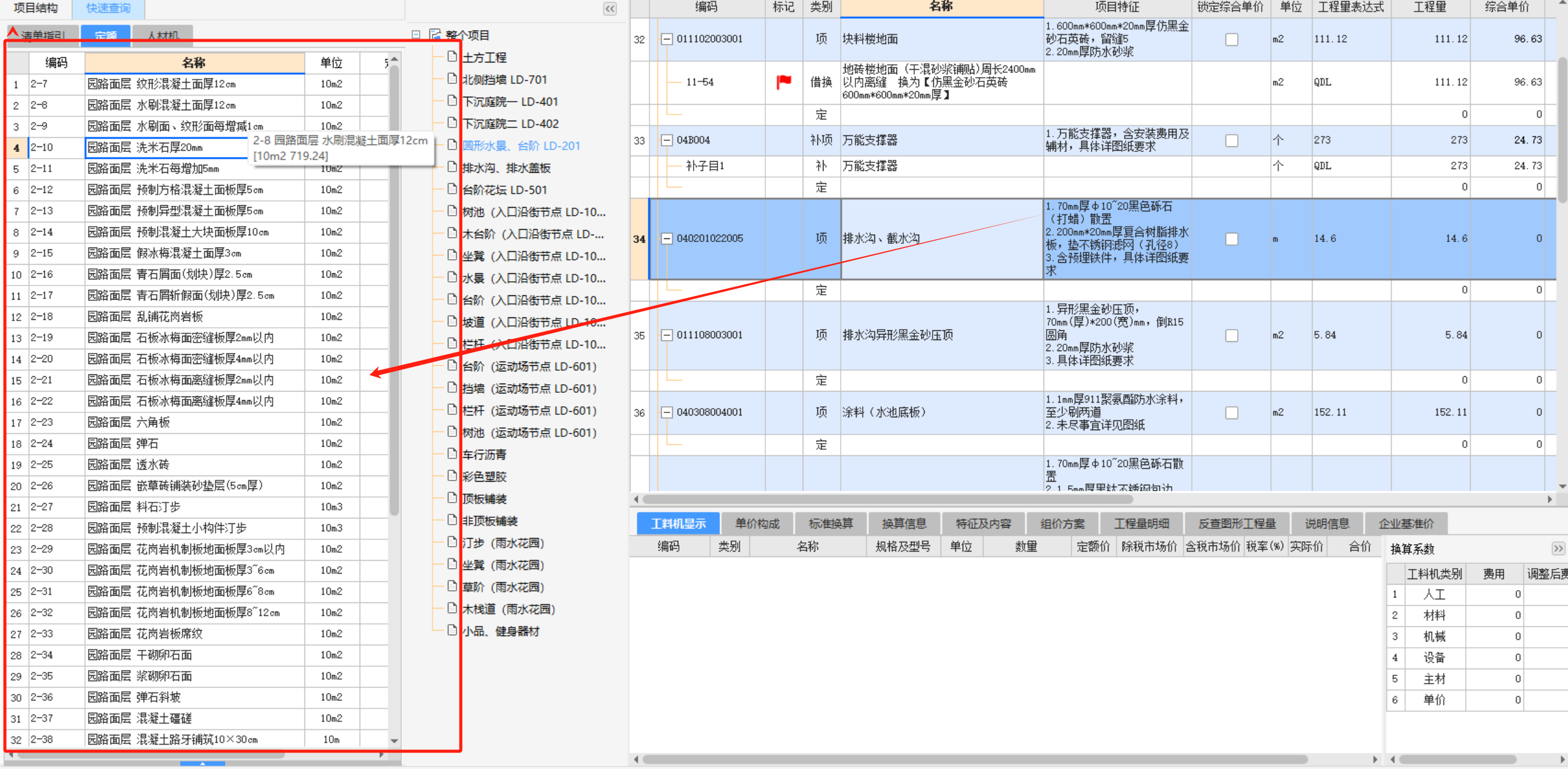
Task: Click the bottom detail panel horizontal scrollbar
Action: (x=974, y=759)
